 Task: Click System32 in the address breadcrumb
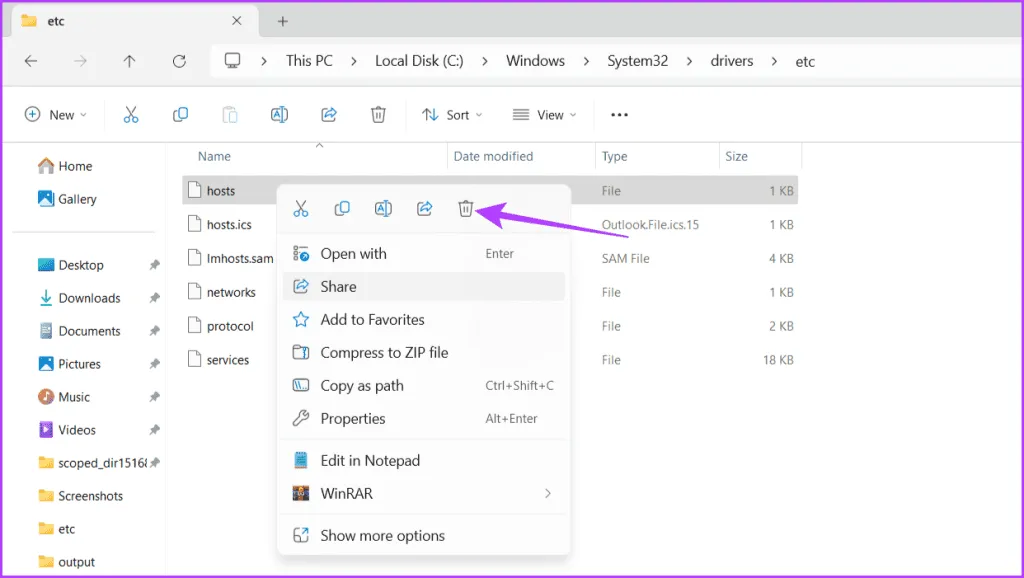pyautogui.click(x=640, y=61)
